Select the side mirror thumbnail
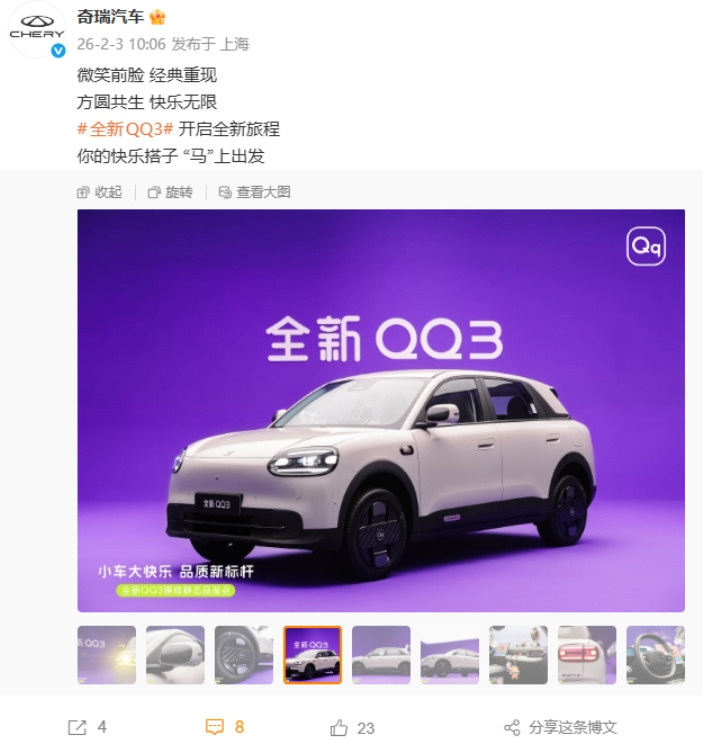Image resolution: width=703 pixels, height=743 pixels. pos(175,655)
